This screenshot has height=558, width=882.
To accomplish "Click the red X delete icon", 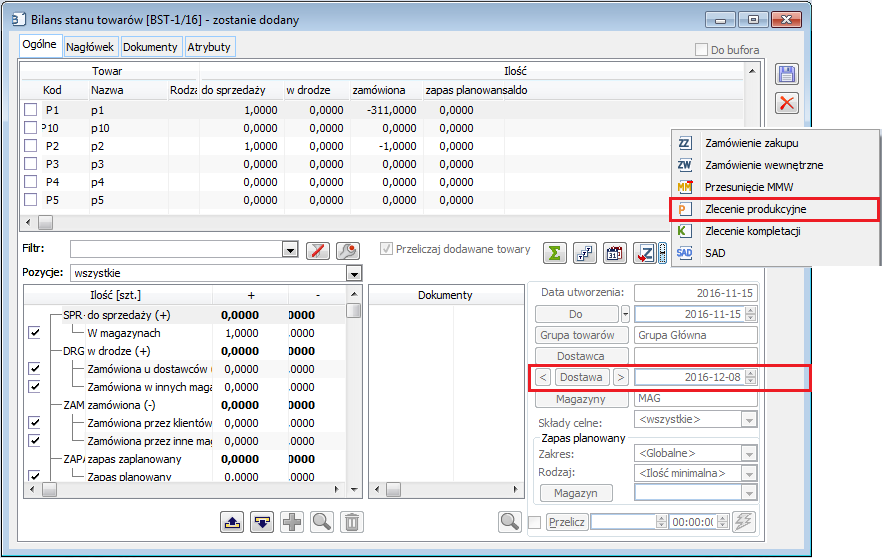I will click(788, 102).
